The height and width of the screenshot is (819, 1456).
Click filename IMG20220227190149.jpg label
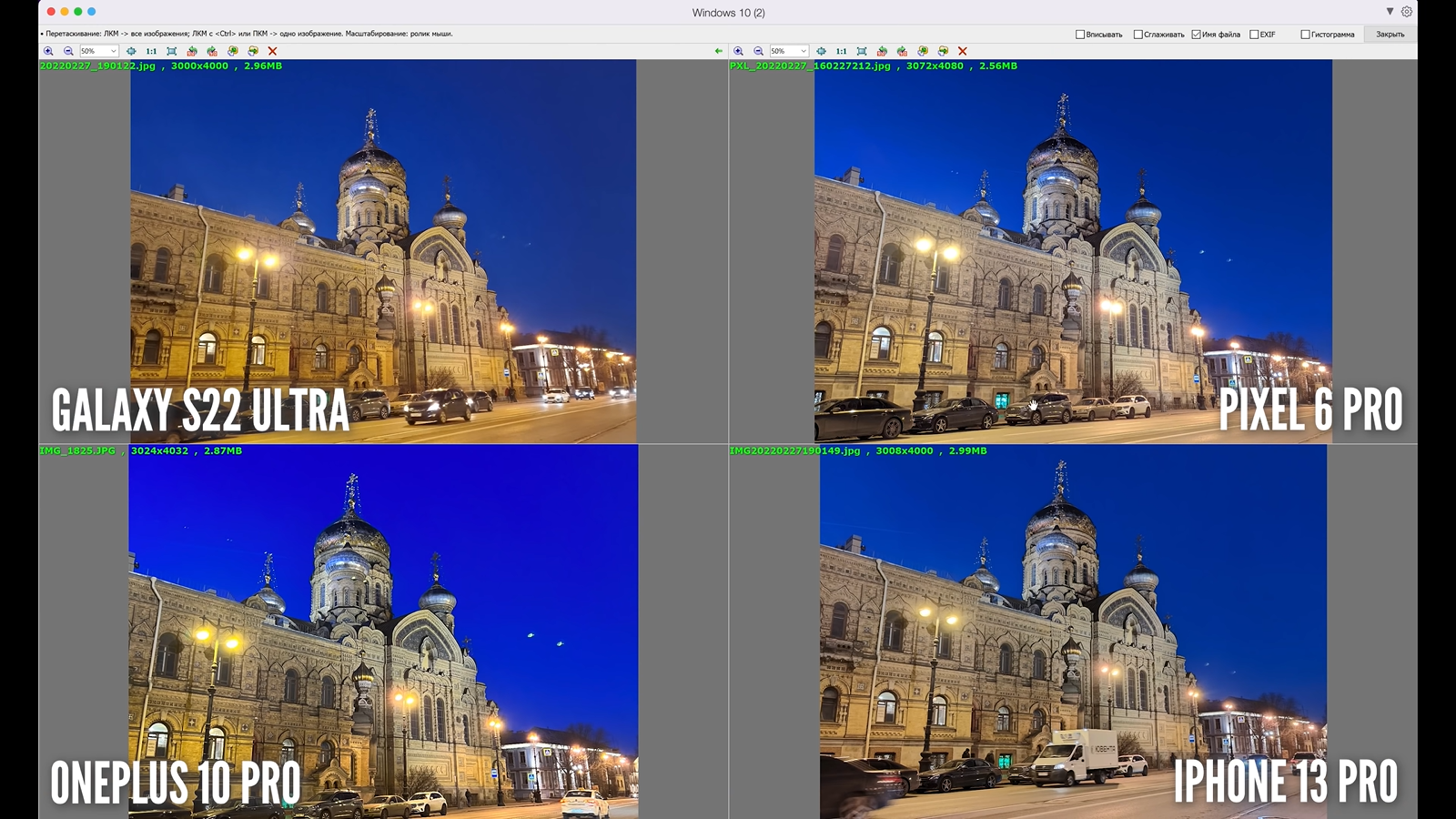[794, 451]
